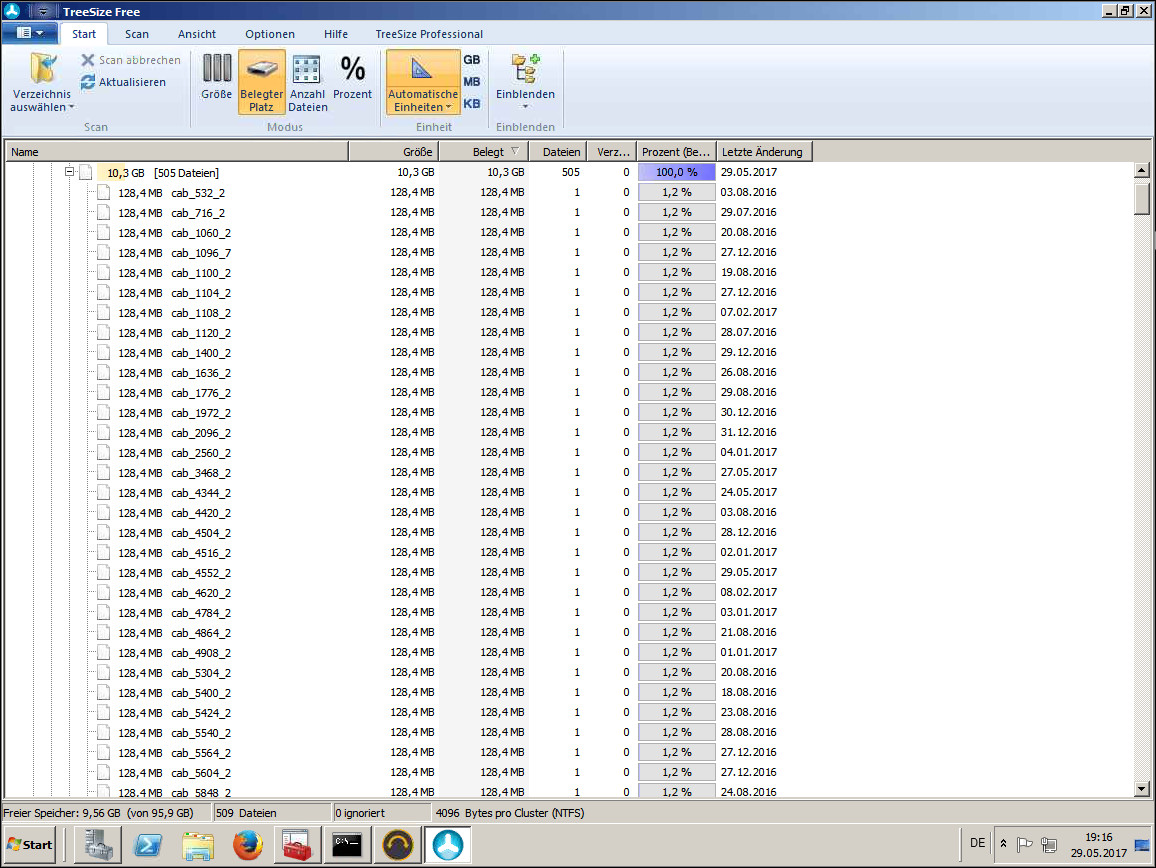Click file icon of cab_5304_2
The height and width of the screenshot is (868, 1156).
click(103, 673)
